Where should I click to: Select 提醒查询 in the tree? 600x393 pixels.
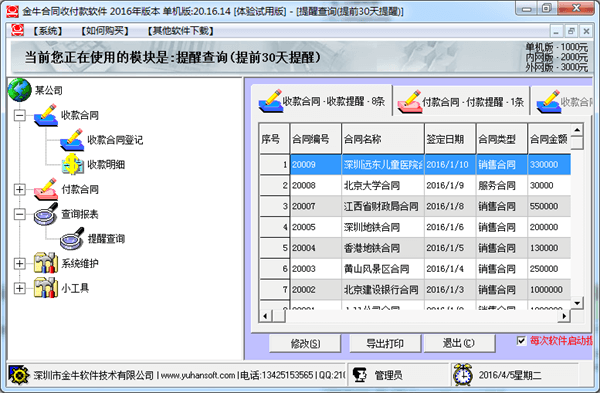106,239
